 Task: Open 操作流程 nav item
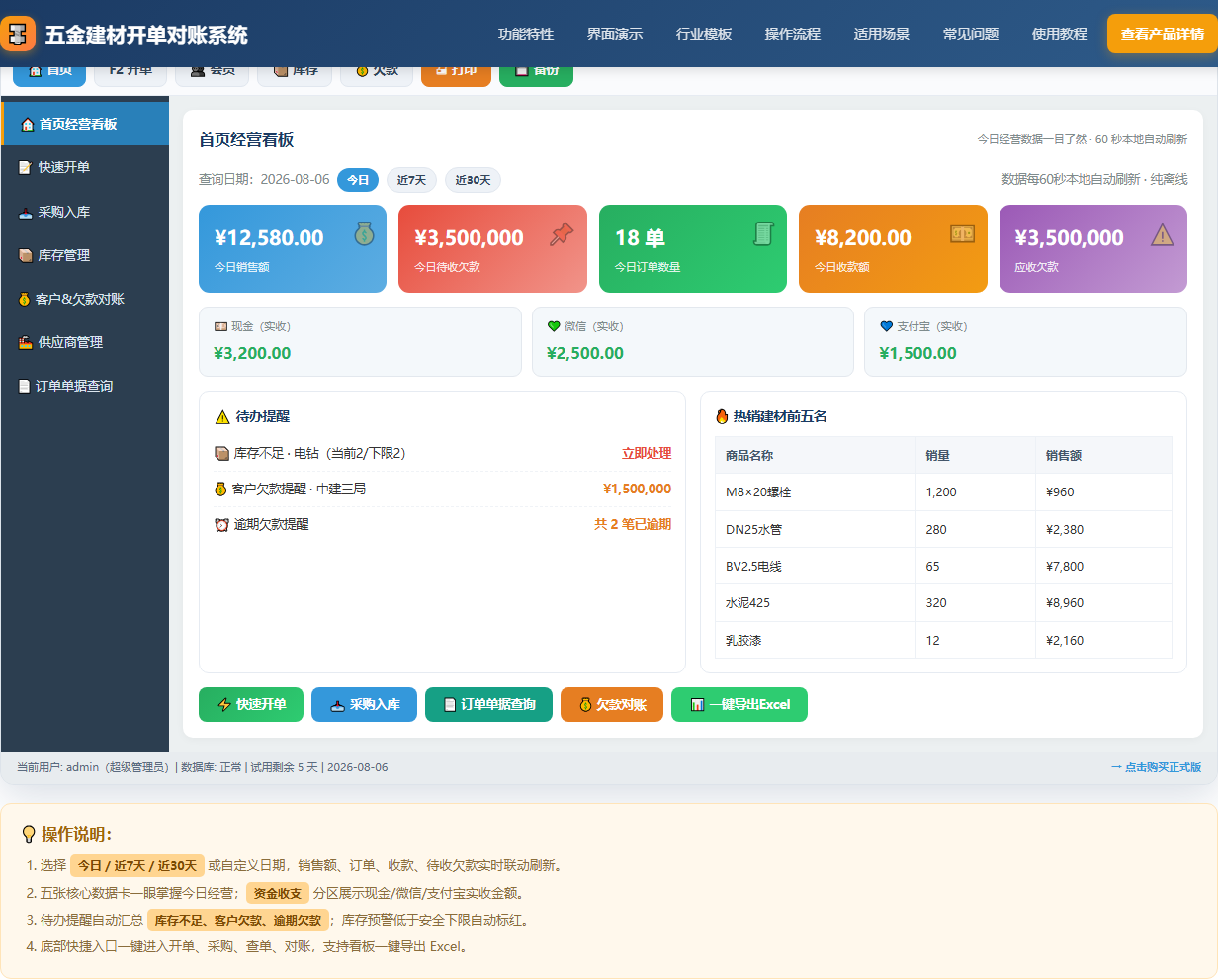[793, 34]
